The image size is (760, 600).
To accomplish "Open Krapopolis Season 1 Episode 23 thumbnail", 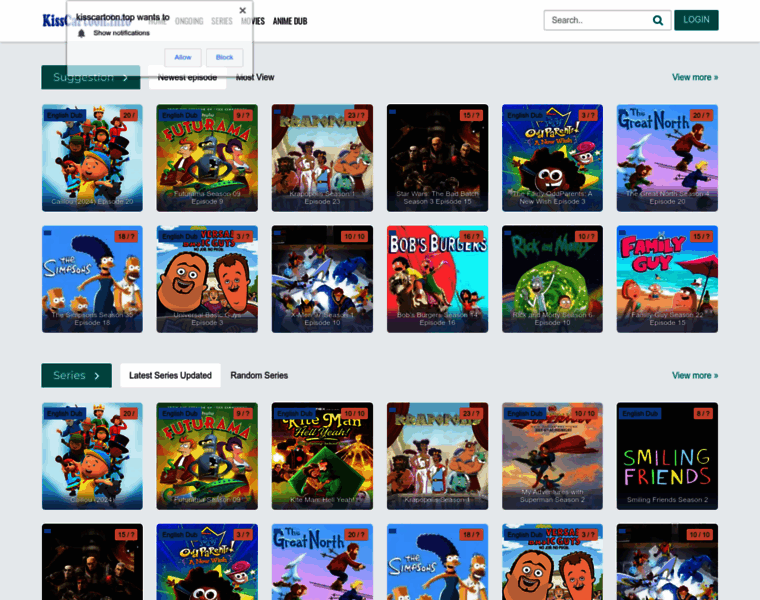I will coord(322,158).
